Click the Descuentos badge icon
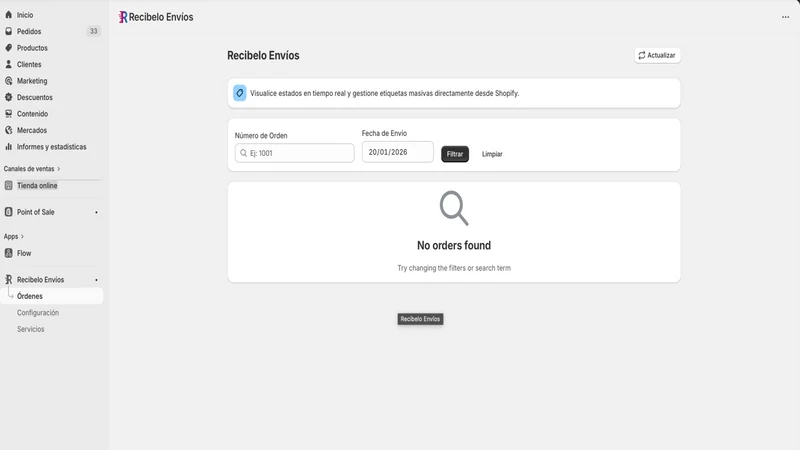Screen dimensions: 800x450 tap(9, 97)
